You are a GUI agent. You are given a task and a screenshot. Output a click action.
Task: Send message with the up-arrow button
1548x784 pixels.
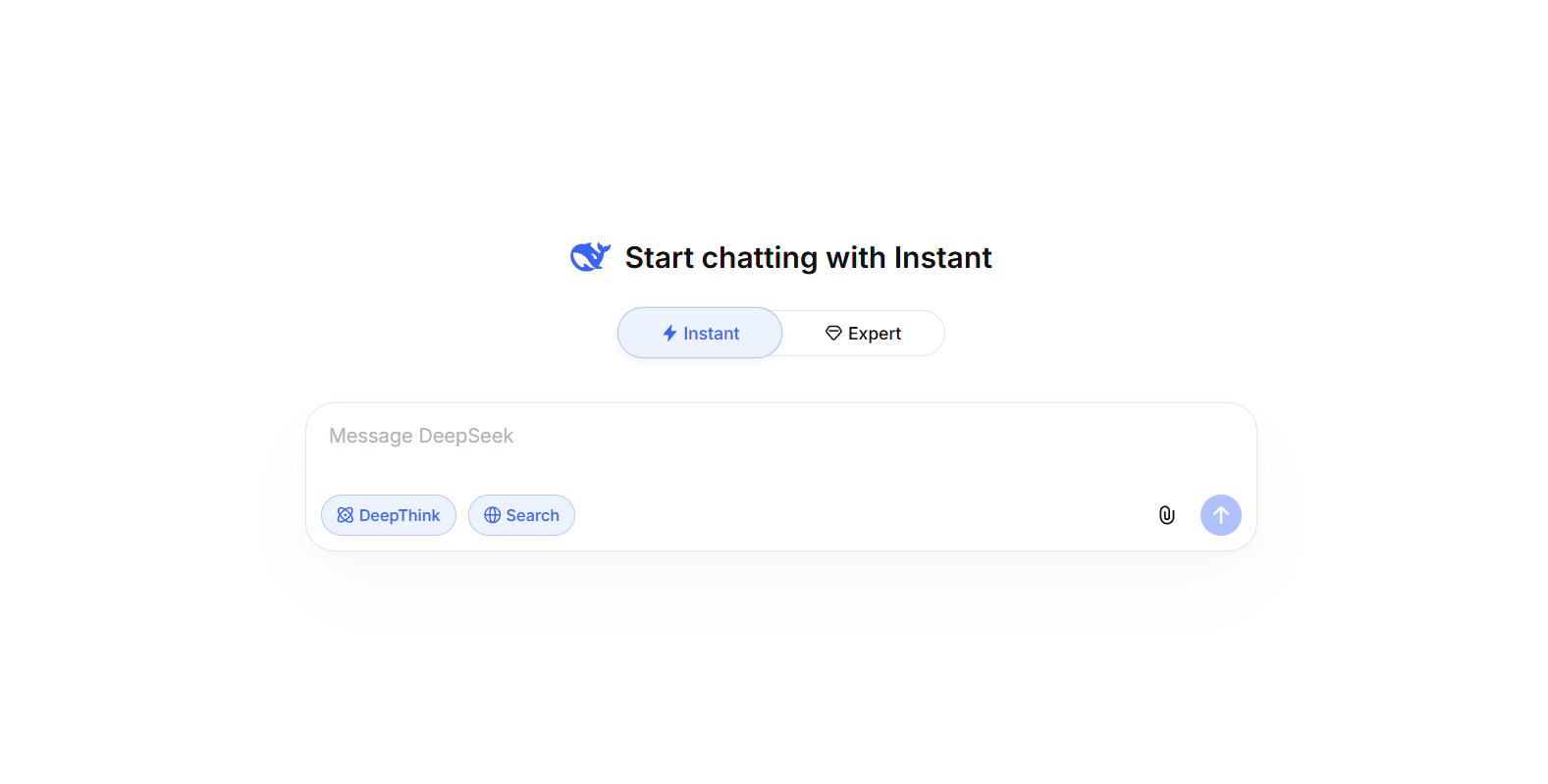click(x=1221, y=515)
